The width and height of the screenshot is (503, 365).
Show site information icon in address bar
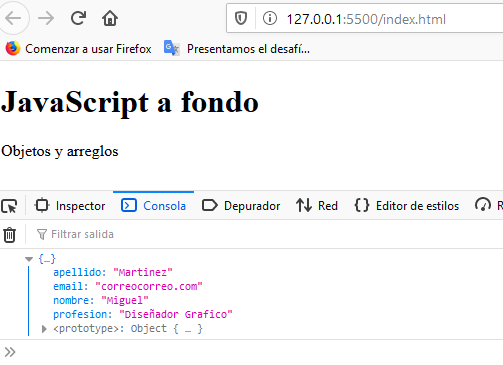(x=270, y=18)
